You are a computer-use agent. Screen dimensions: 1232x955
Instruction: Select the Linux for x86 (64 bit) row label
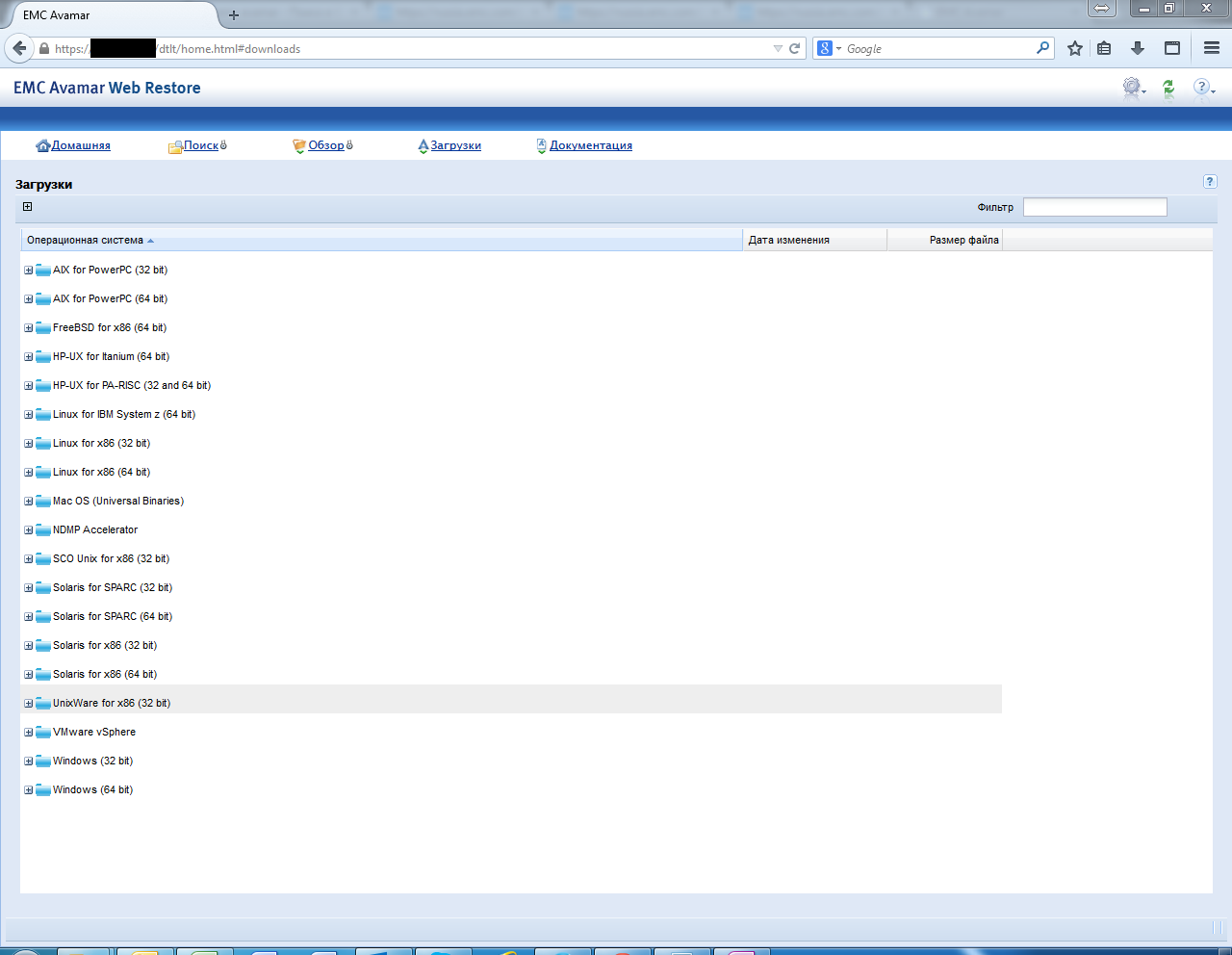102,473
